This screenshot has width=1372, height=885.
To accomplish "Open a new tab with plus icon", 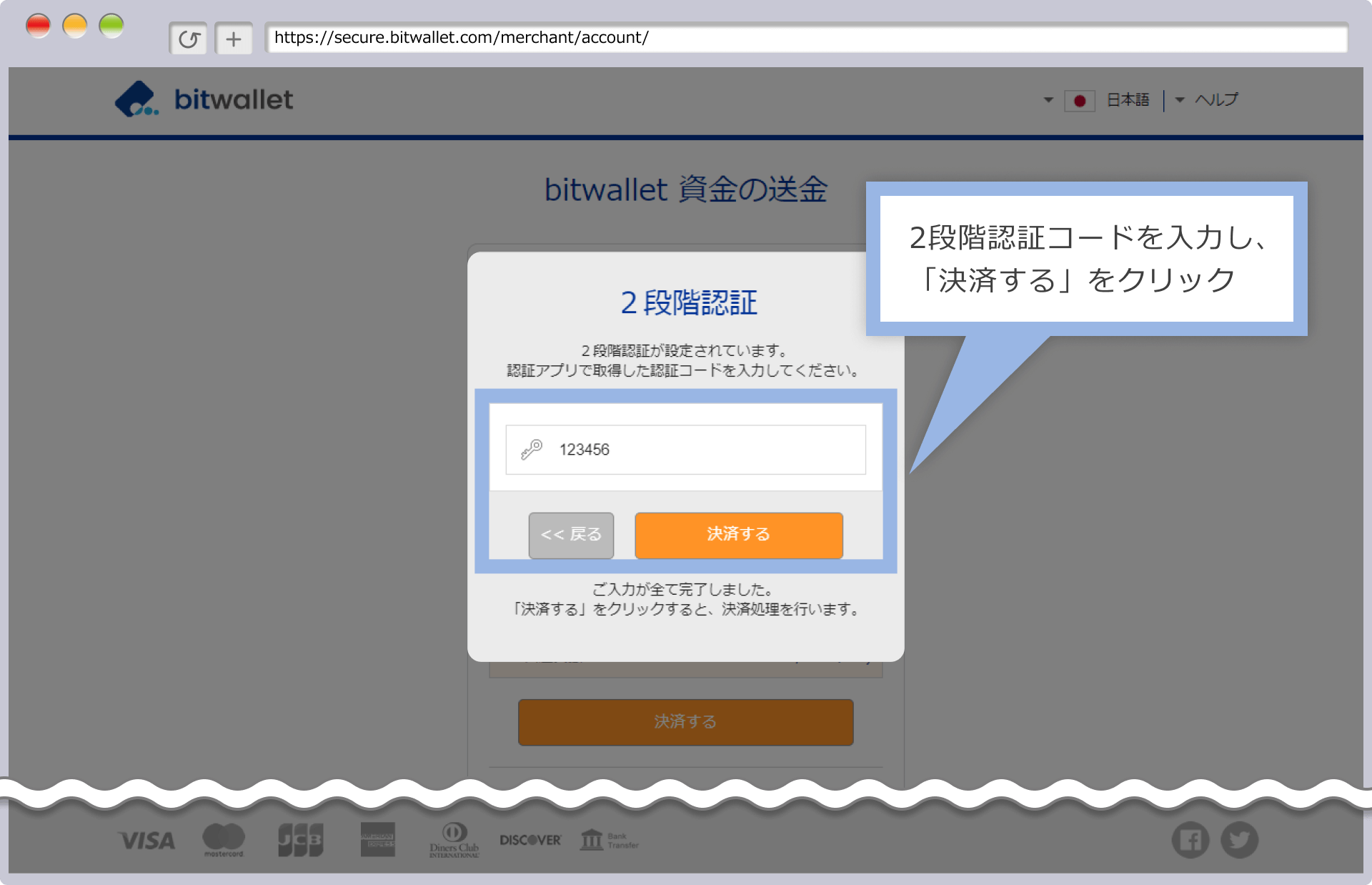I will [x=234, y=39].
